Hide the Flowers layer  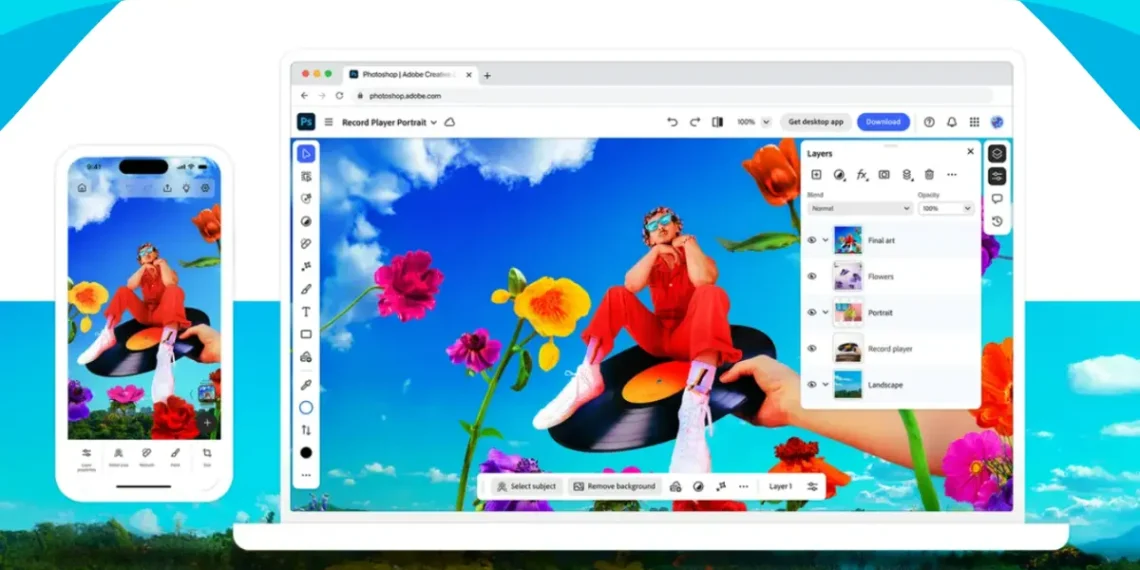pyautogui.click(x=812, y=276)
